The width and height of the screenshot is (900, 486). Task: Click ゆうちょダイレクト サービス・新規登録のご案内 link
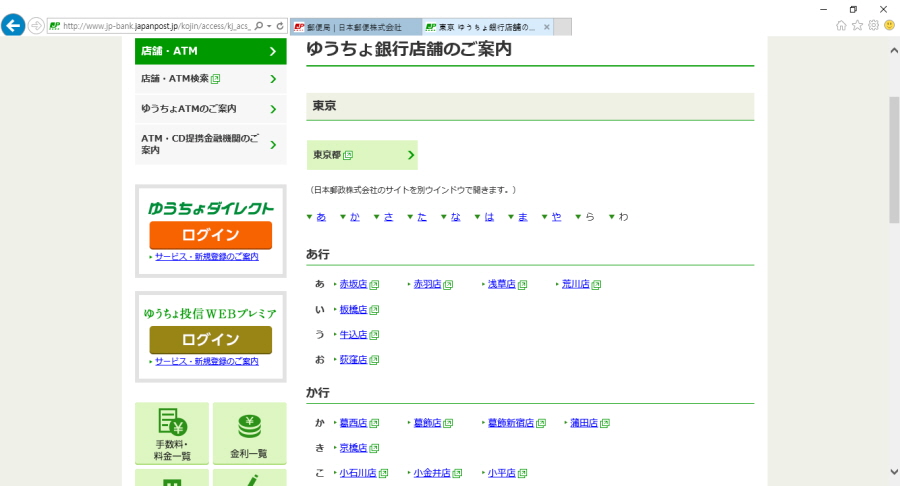point(207,256)
